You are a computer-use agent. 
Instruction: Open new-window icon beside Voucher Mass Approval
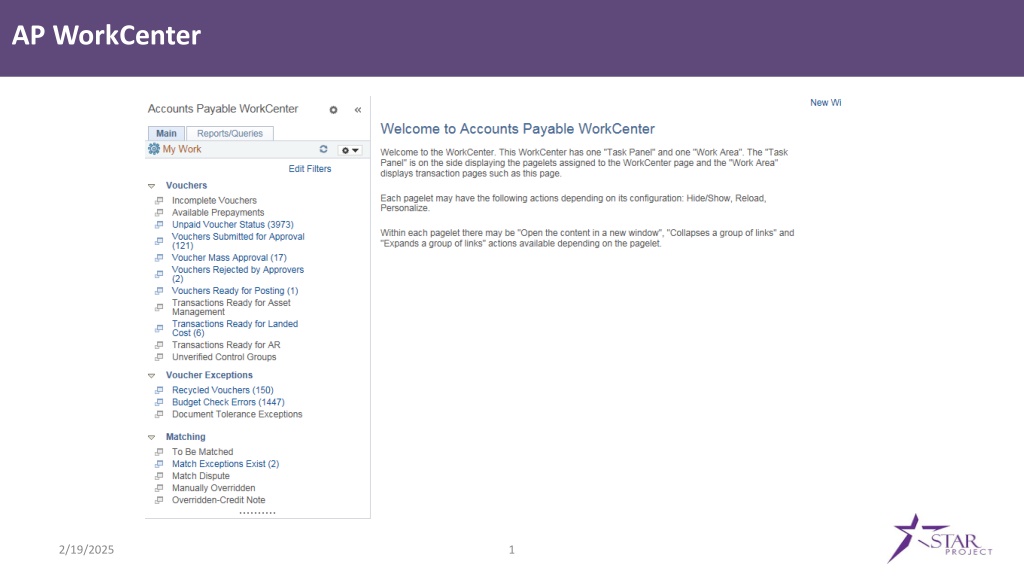click(159, 257)
